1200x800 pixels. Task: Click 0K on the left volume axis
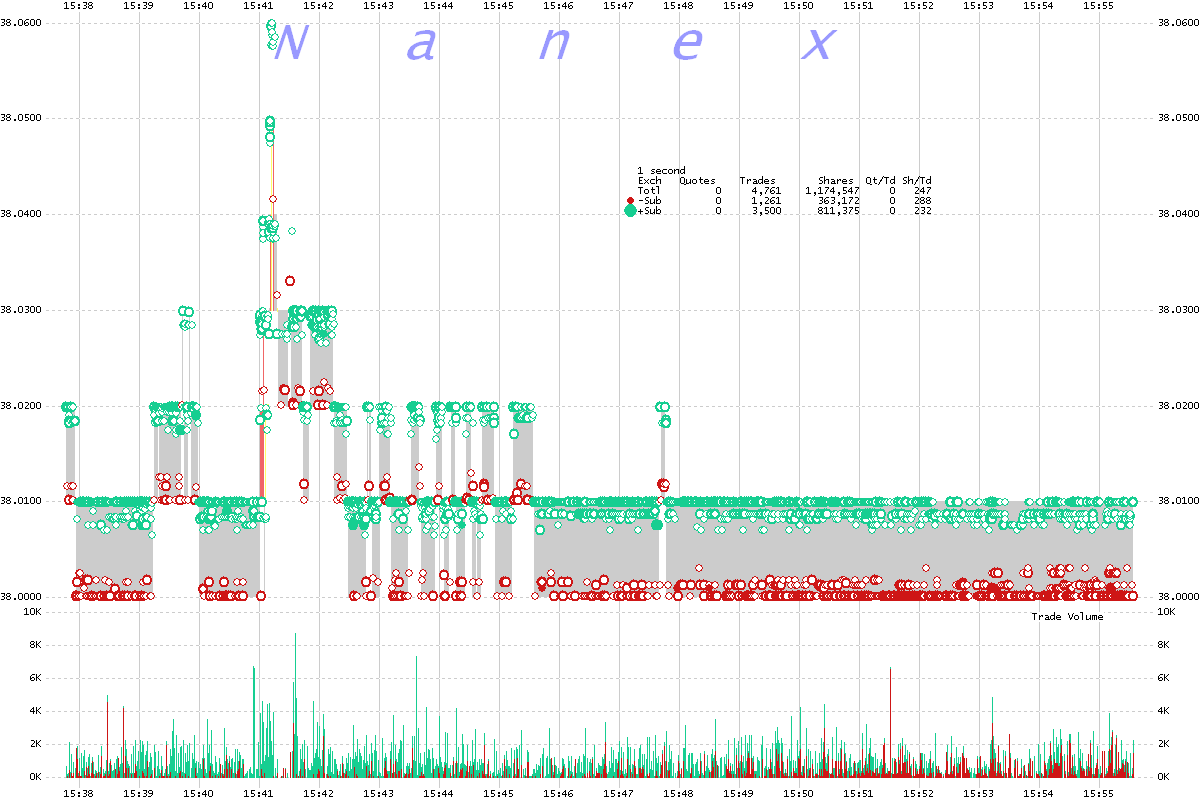[x=36, y=777]
